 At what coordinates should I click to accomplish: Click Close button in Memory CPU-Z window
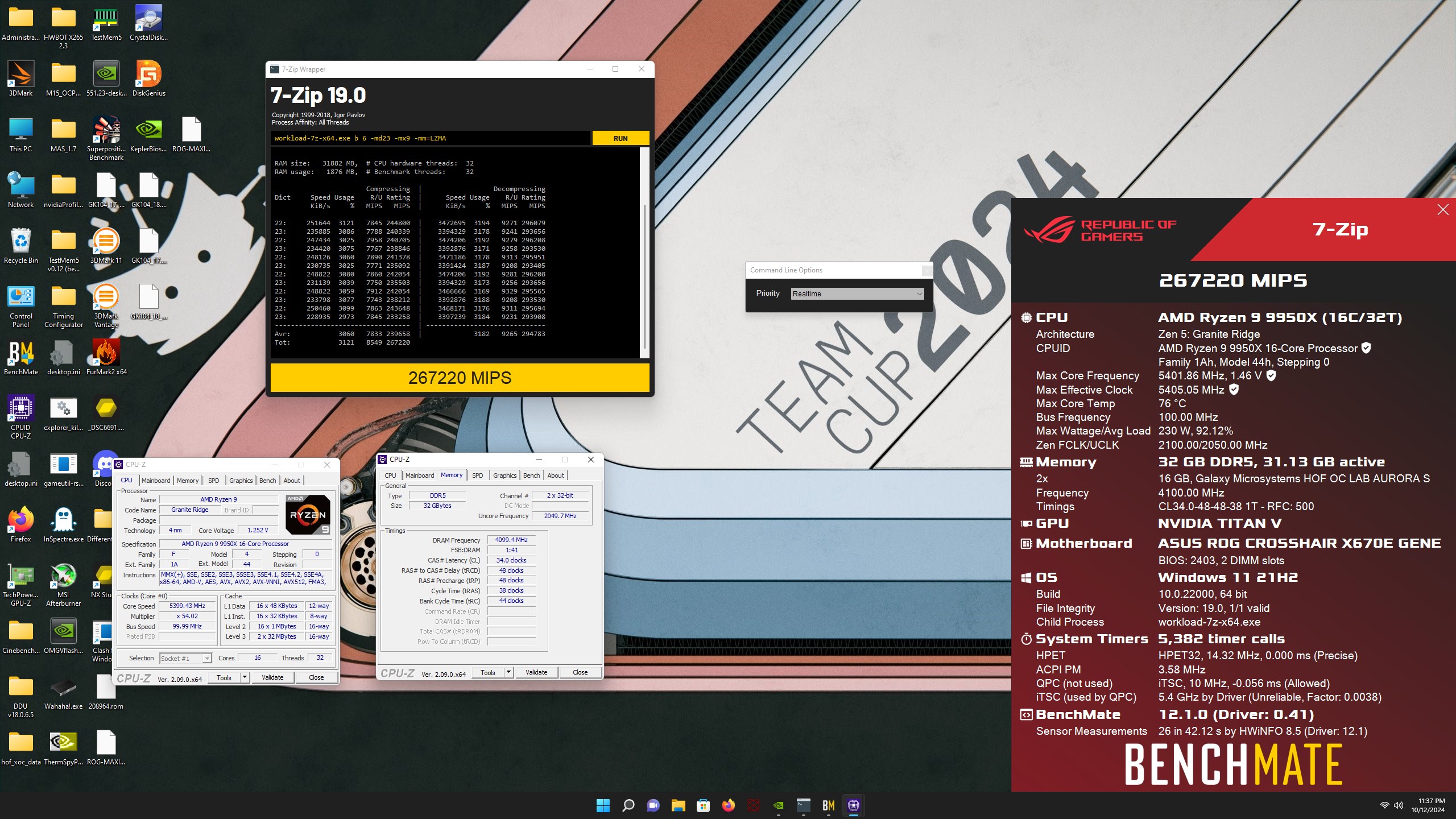coord(580,672)
